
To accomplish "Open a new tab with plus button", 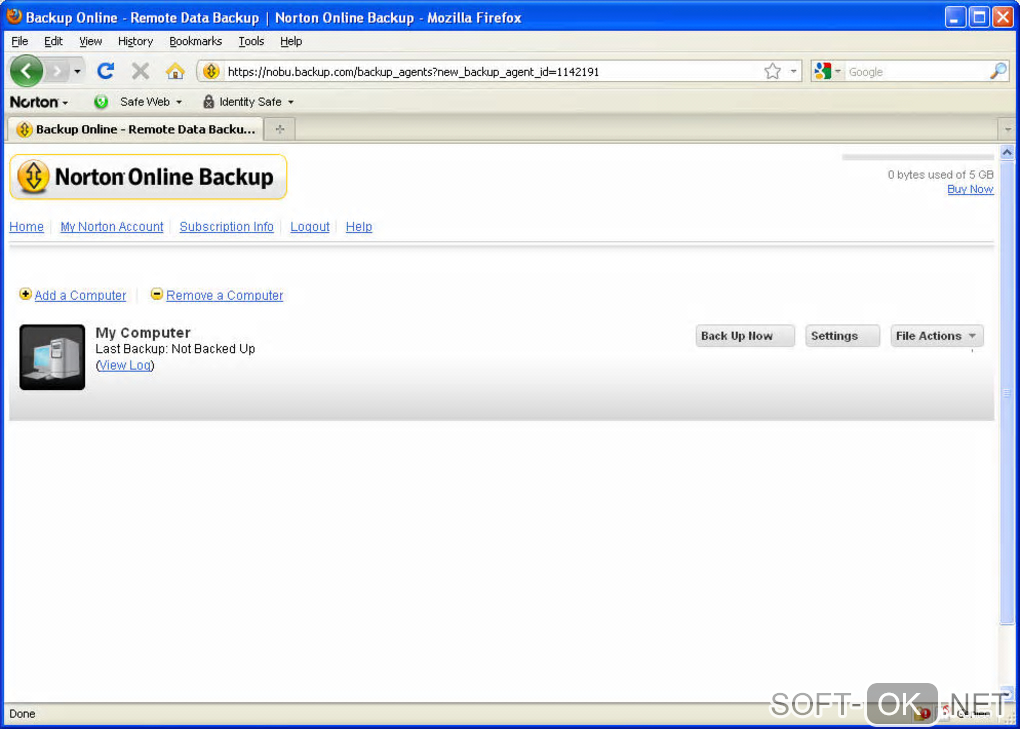I will 280,129.
